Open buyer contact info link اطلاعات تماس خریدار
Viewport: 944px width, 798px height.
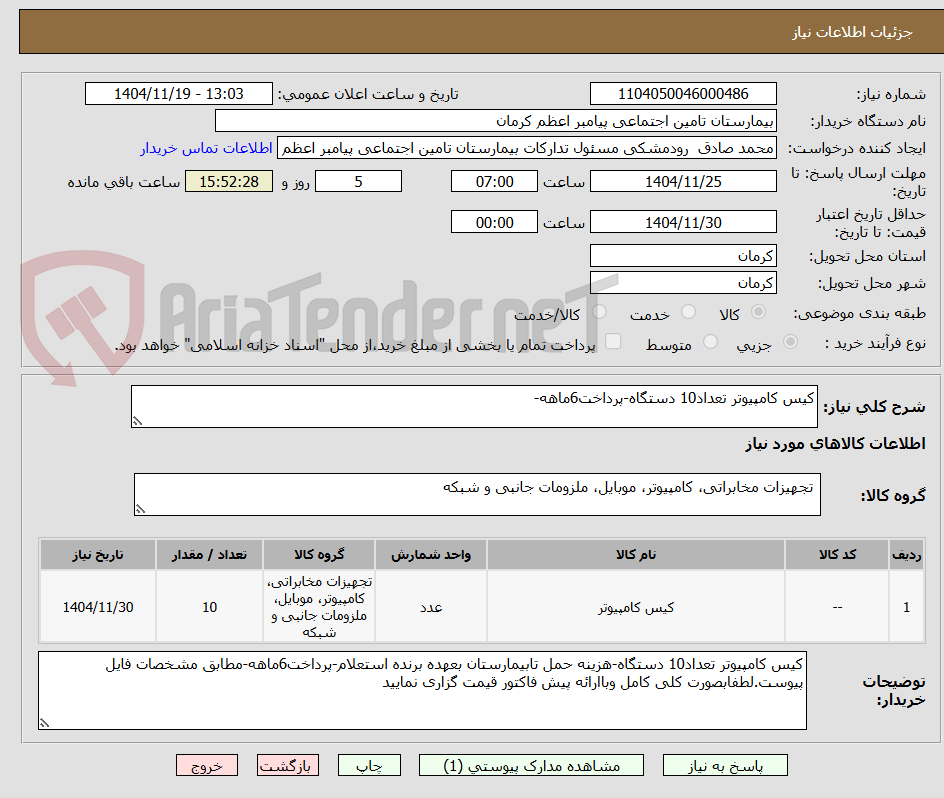(206, 148)
